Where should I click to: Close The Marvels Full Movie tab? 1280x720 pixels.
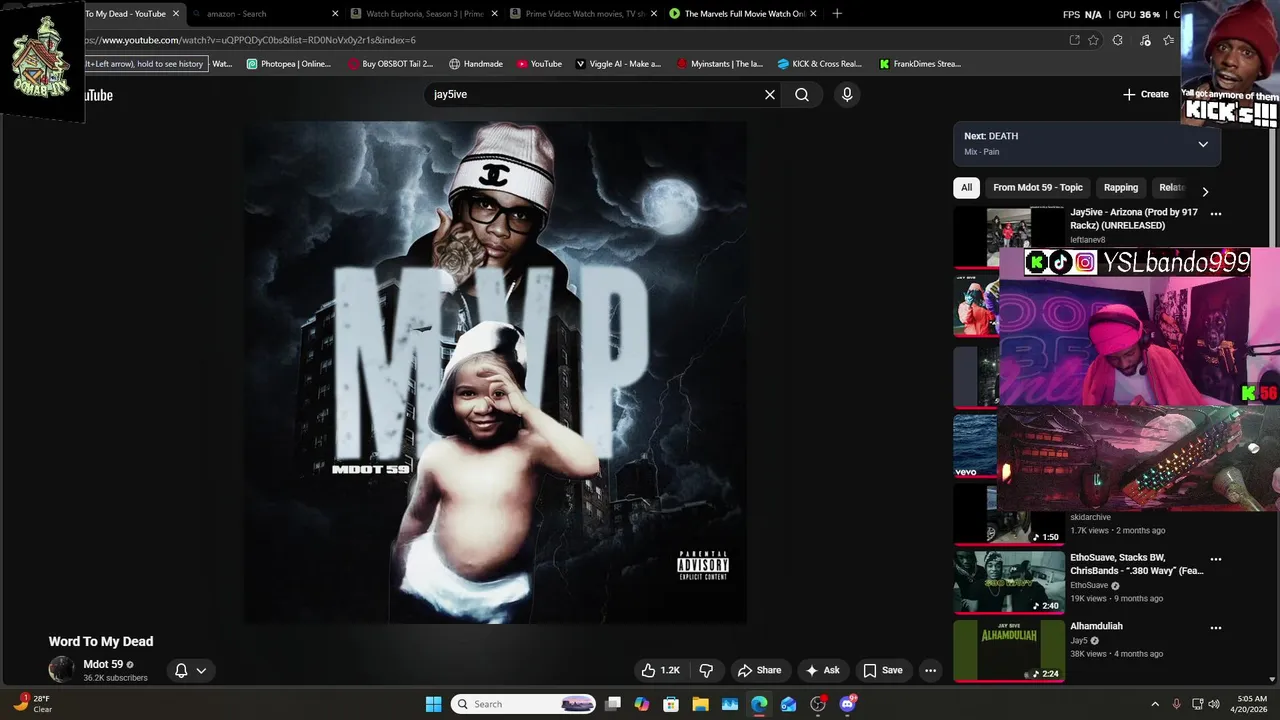pos(813,14)
